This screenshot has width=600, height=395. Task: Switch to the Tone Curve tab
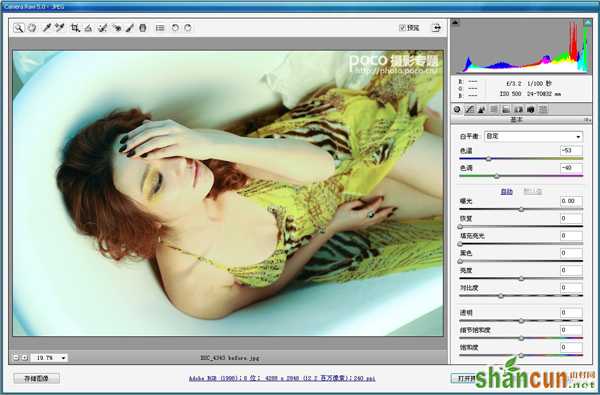470,109
